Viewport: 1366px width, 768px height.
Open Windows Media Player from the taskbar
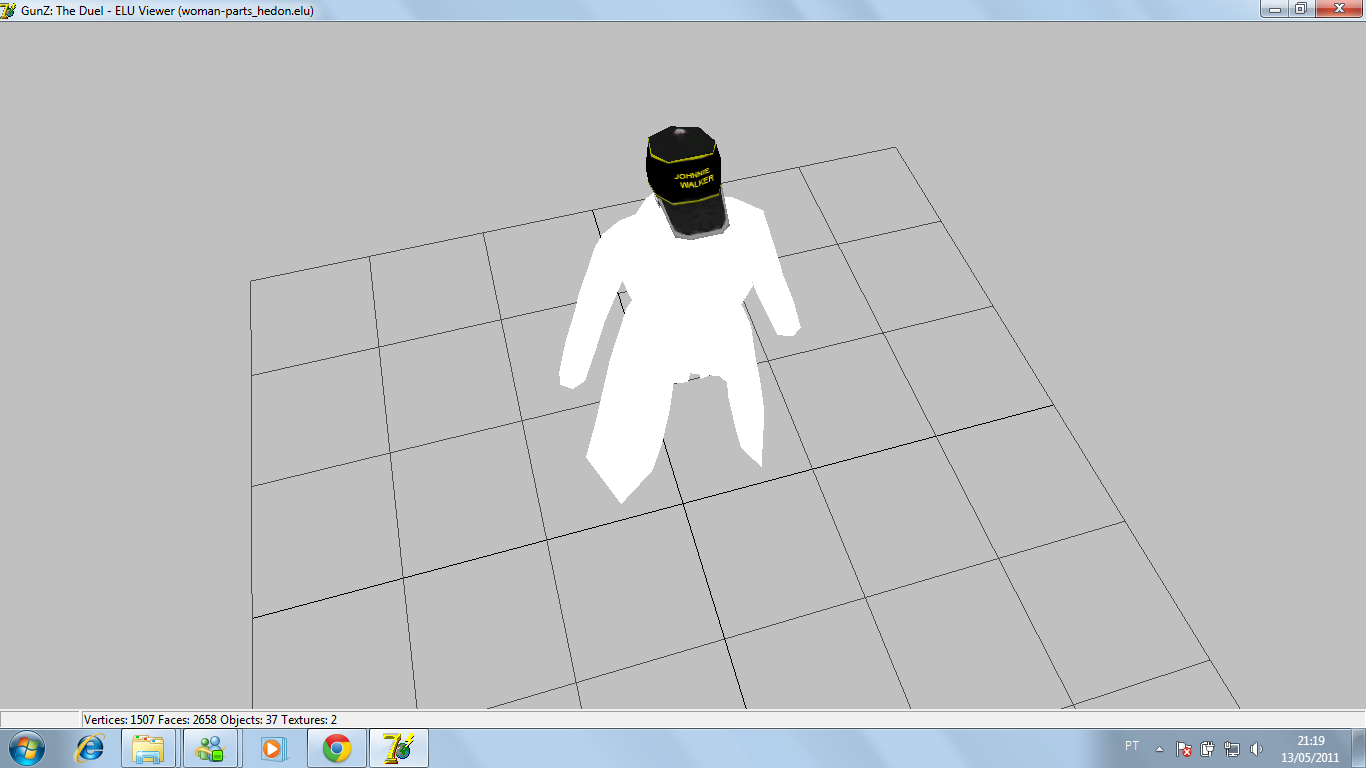point(272,748)
